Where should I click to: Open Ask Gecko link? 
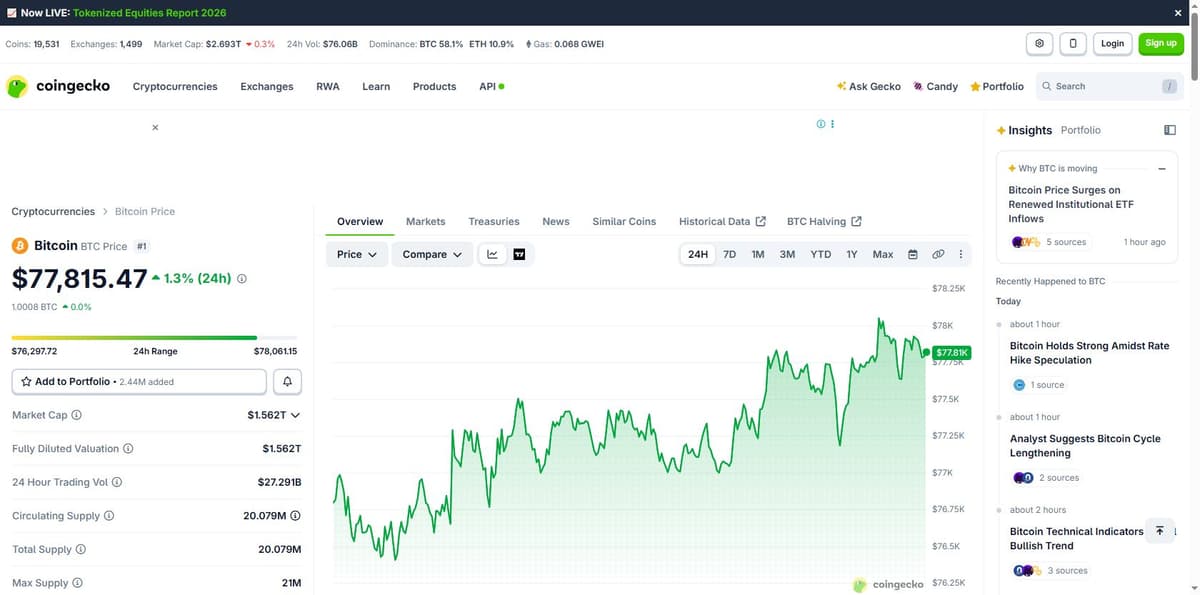pos(869,86)
